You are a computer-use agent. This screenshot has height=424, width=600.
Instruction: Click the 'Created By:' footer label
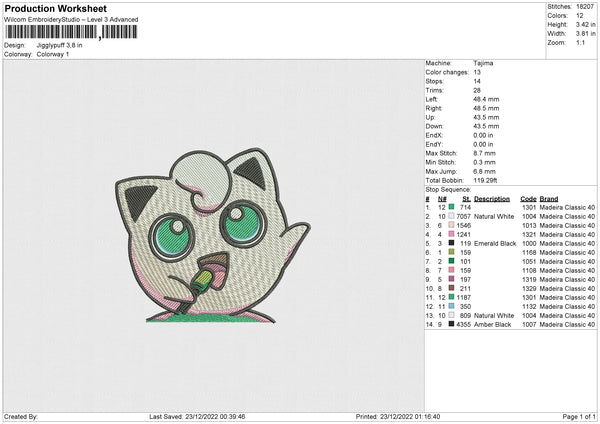tap(21, 416)
